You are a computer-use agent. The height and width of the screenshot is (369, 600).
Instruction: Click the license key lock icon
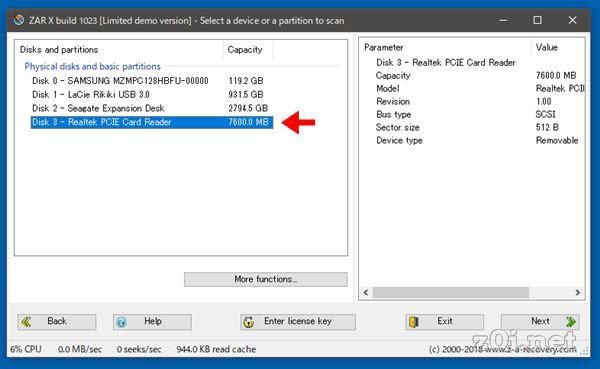(249, 322)
